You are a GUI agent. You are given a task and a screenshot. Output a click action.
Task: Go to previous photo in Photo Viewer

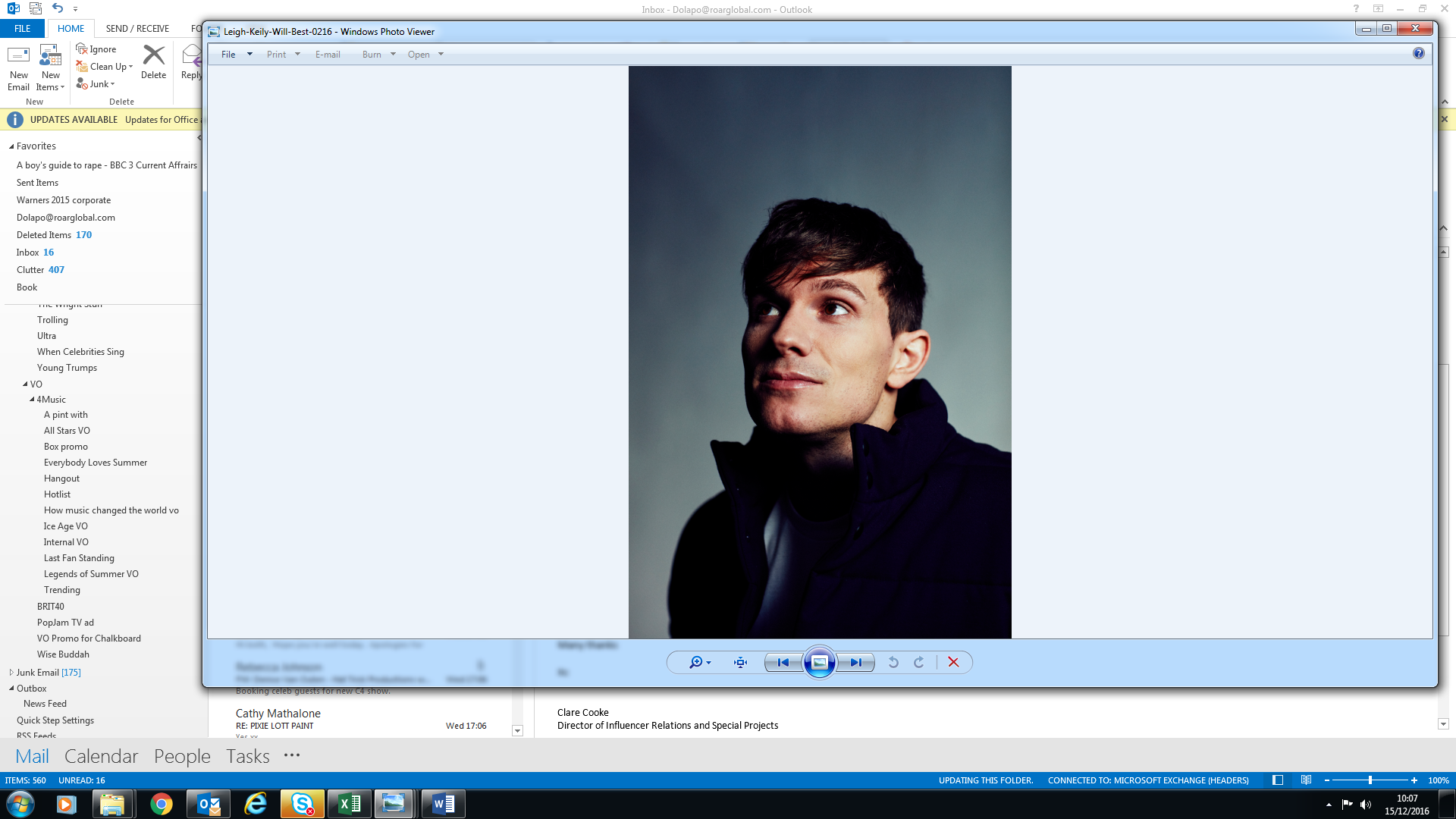coord(783,662)
